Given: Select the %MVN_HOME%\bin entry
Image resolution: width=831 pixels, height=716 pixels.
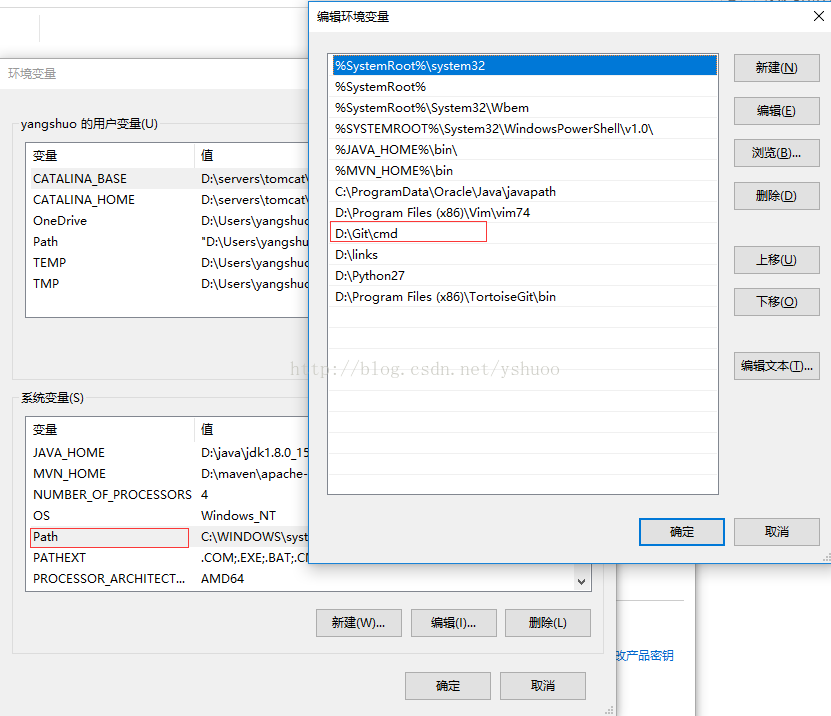Looking at the screenshot, I should [523, 171].
